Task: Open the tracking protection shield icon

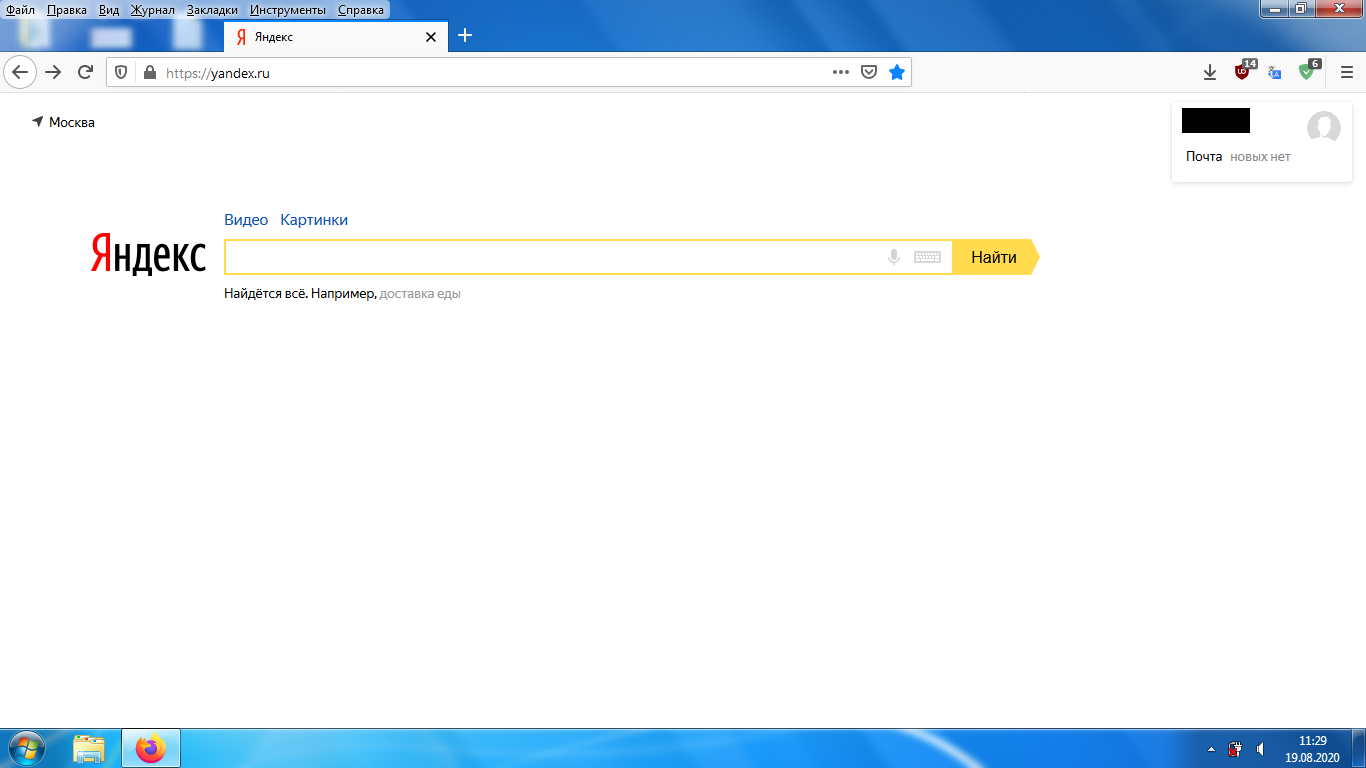Action: [121, 72]
